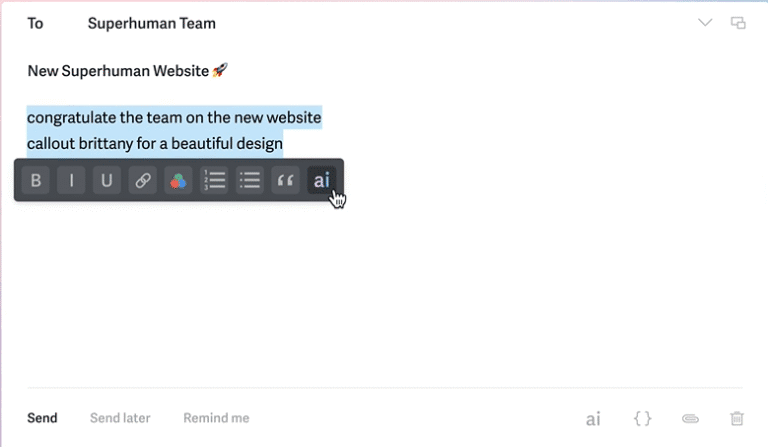768x447 pixels.
Task: Format selection as block quote
Action: [286, 180]
